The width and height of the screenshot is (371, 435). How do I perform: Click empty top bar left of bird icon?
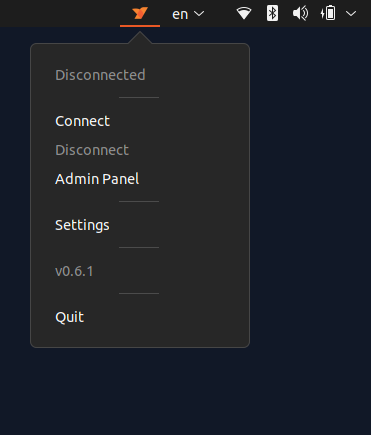coord(60,13)
